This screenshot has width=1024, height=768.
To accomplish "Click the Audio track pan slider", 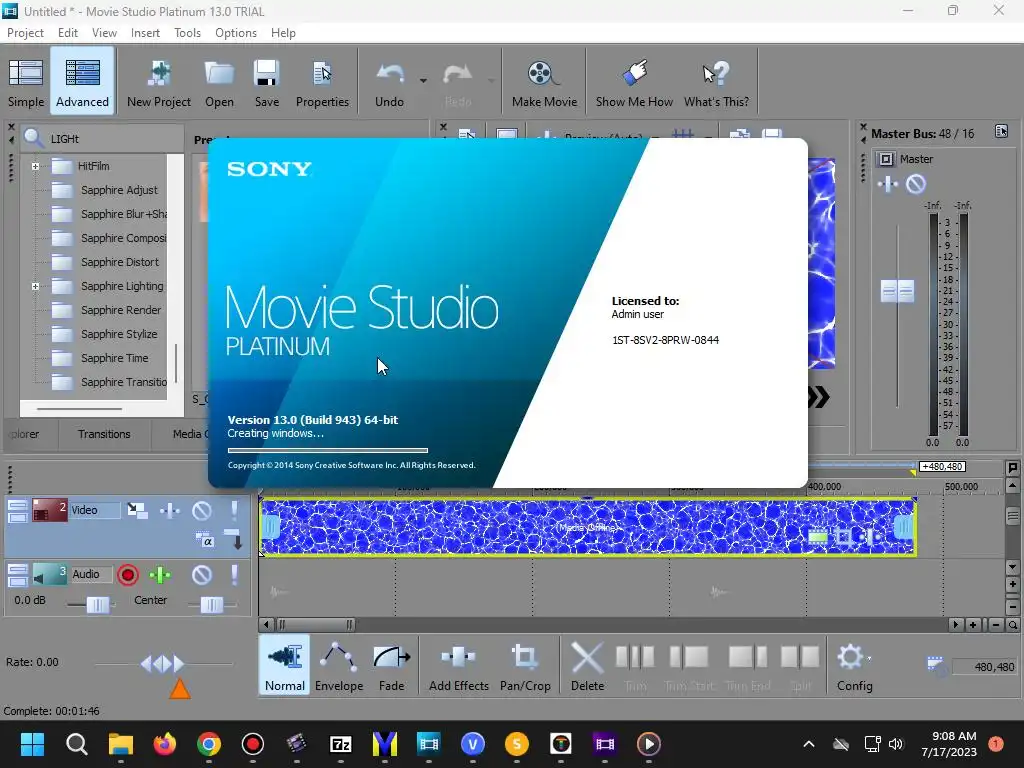I will tap(212, 605).
